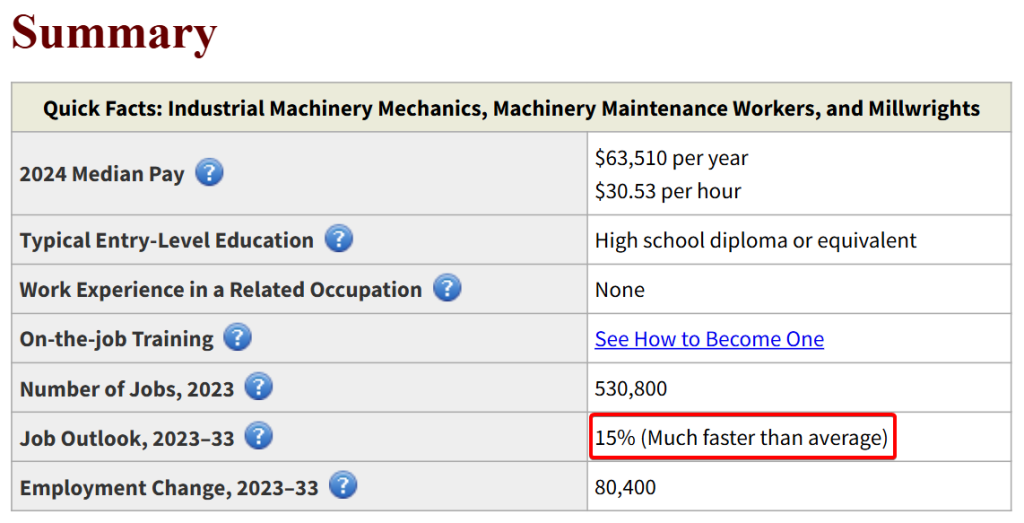
Task: Open Job Outlook, 2023–33 help icon
Action: [x=258, y=437]
